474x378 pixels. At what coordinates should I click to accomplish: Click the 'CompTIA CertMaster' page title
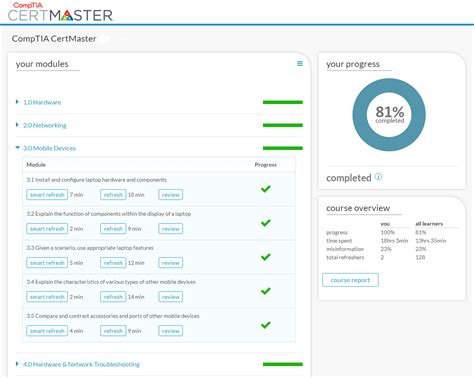(x=54, y=39)
